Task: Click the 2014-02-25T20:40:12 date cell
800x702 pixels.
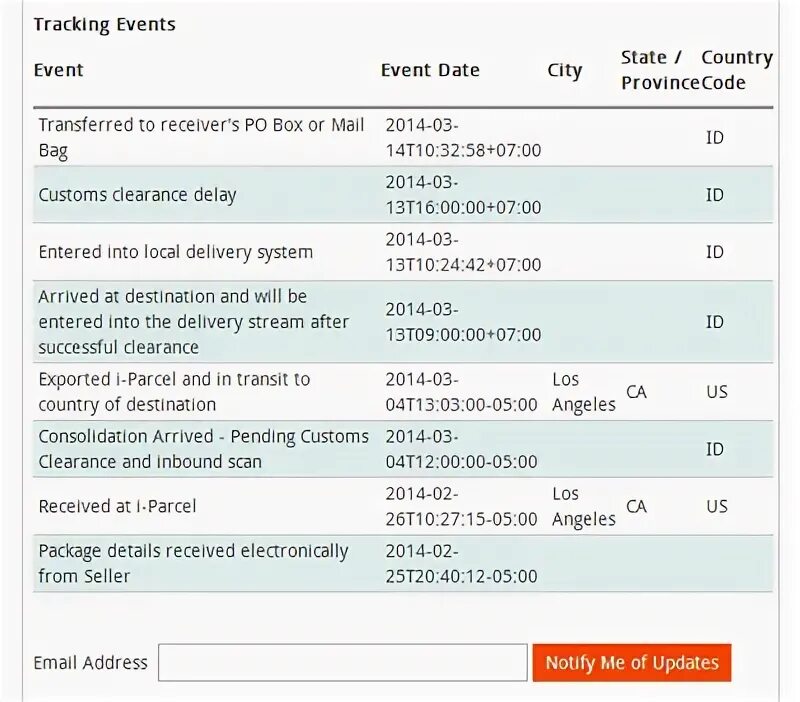Action: (461, 563)
